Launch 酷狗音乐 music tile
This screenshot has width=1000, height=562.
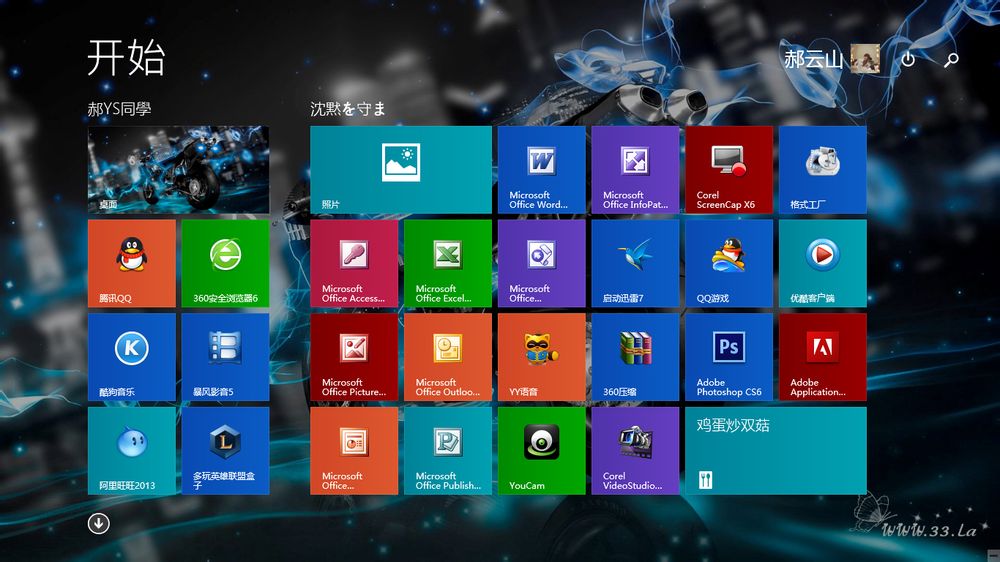[x=131, y=357]
